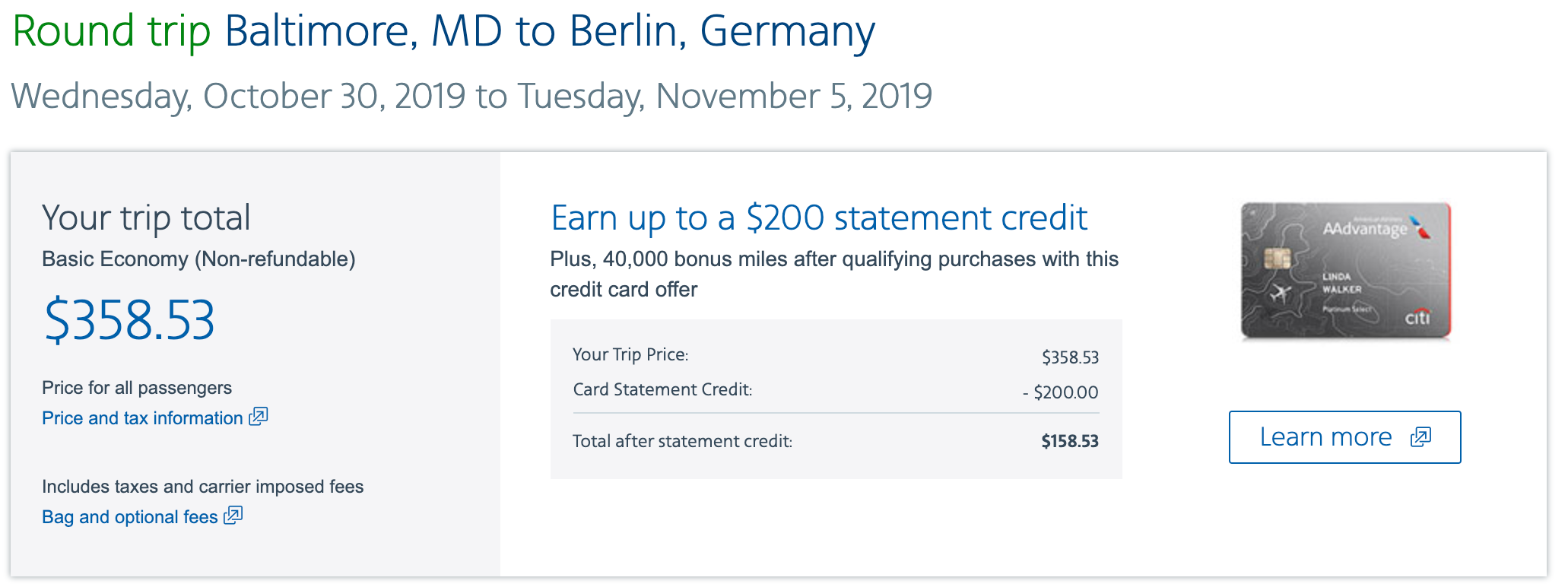Click the - $200.00 card statement credit amount
1568x584 pixels.
[x=1060, y=392]
